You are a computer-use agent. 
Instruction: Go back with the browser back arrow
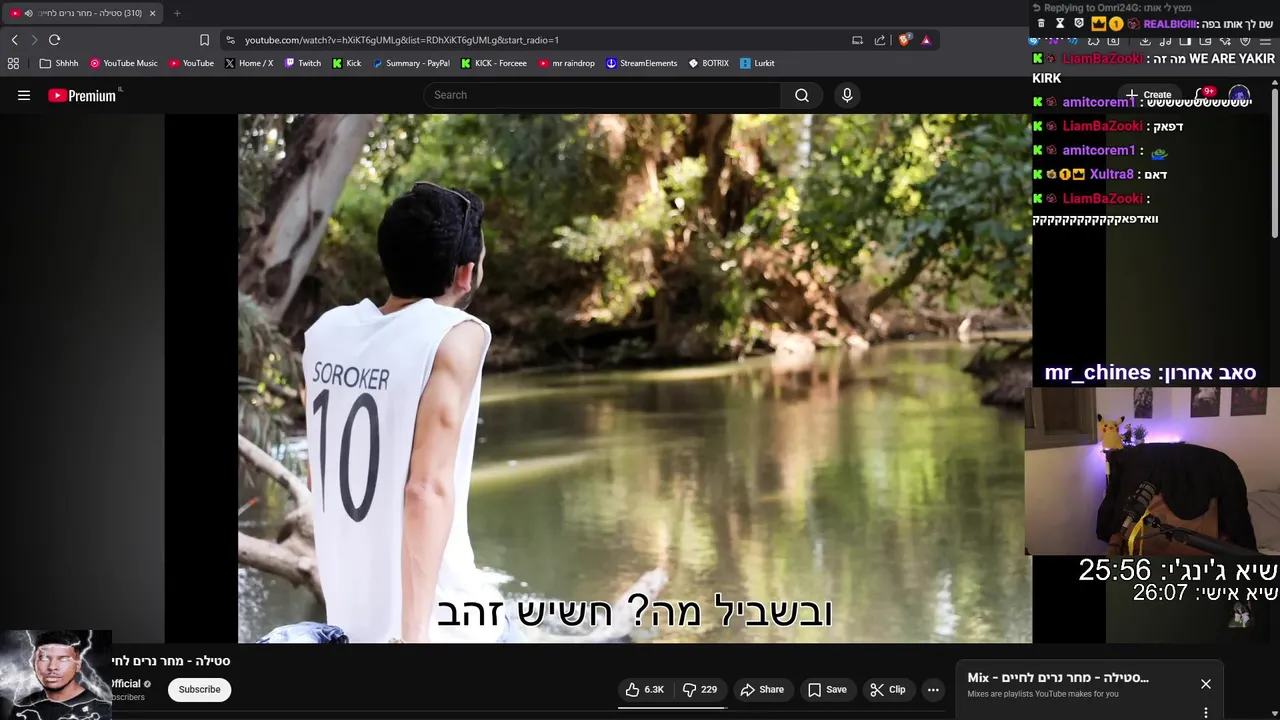pos(14,40)
